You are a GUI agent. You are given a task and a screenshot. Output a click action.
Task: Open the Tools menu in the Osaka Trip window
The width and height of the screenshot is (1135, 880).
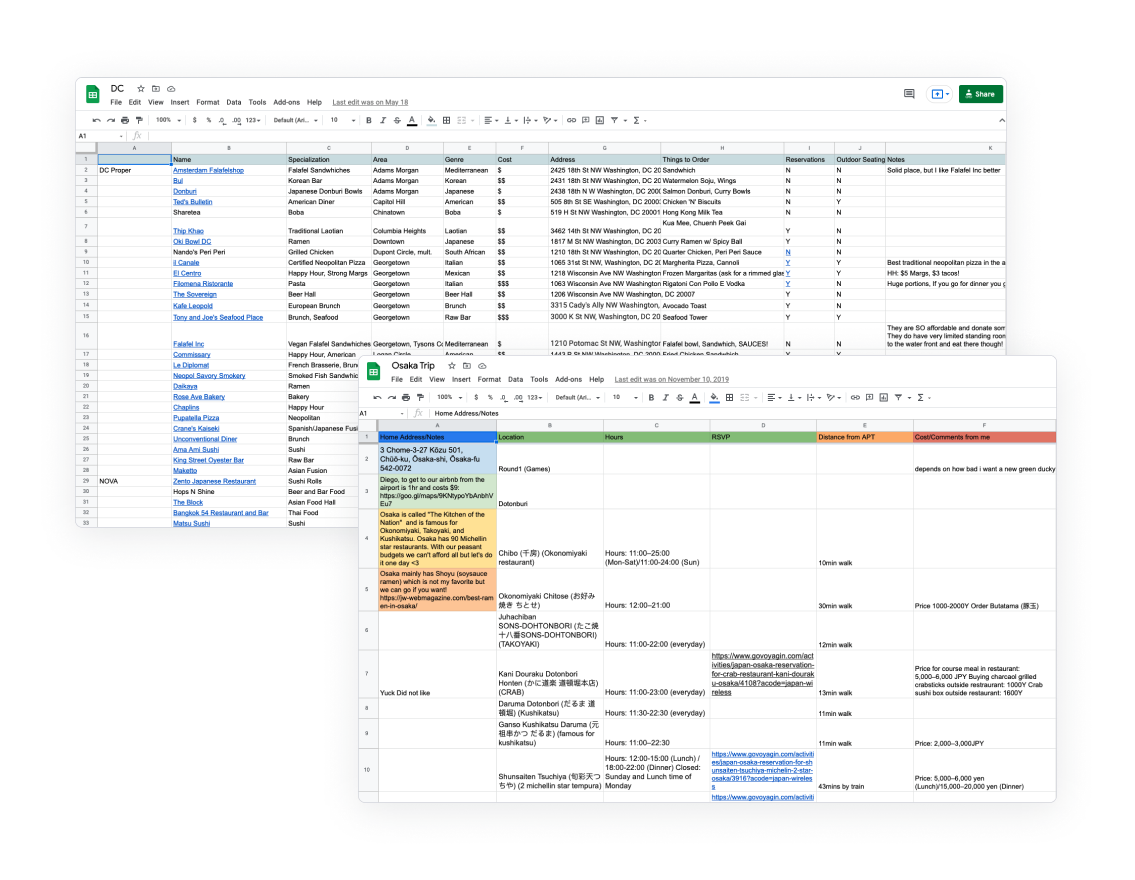[x=539, y=379]
